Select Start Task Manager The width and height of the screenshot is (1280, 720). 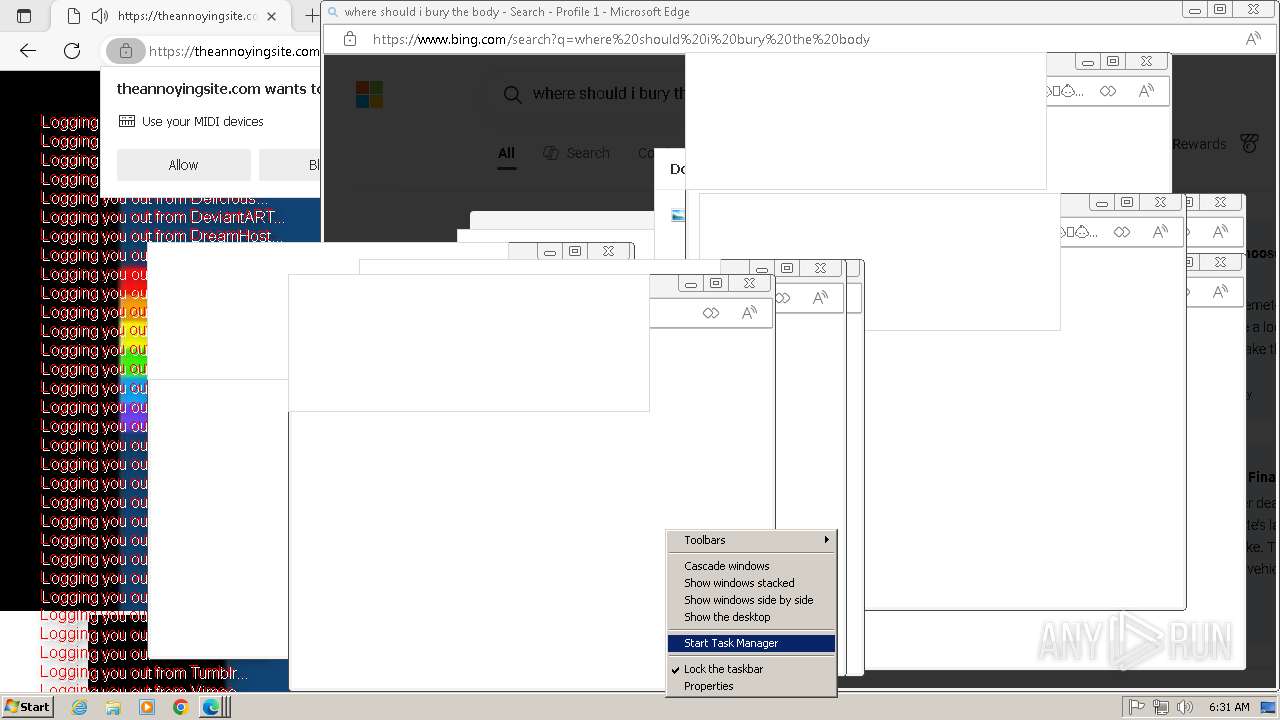(x=751, y=643)
